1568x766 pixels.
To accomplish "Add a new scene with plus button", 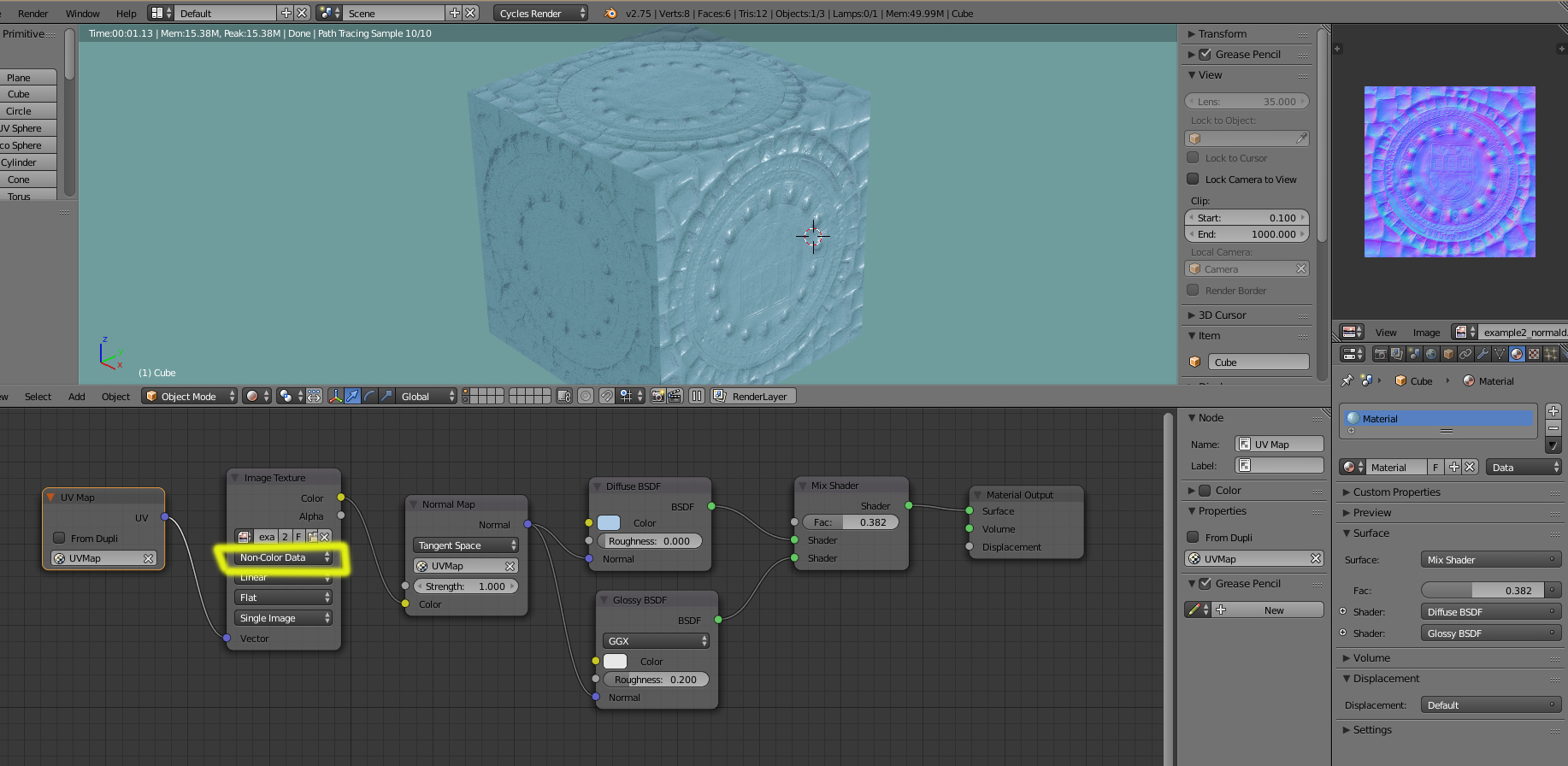I will 455,13.
